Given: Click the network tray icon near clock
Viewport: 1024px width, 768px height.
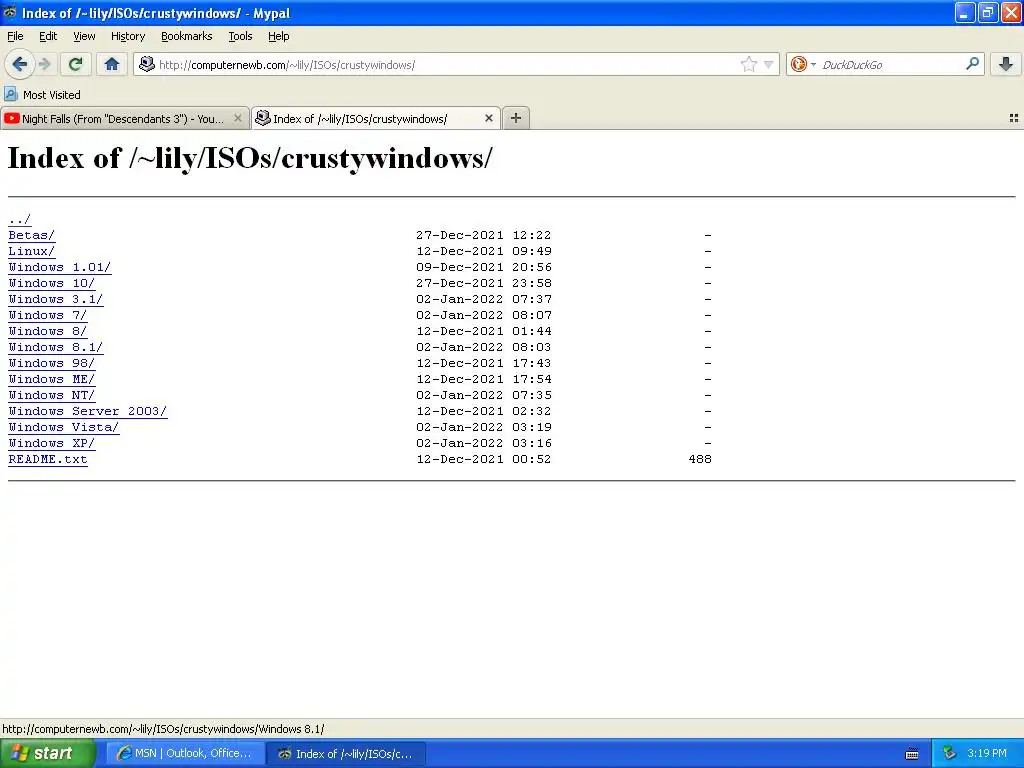Looking at the screenshot, I should (x=949, y=754).
